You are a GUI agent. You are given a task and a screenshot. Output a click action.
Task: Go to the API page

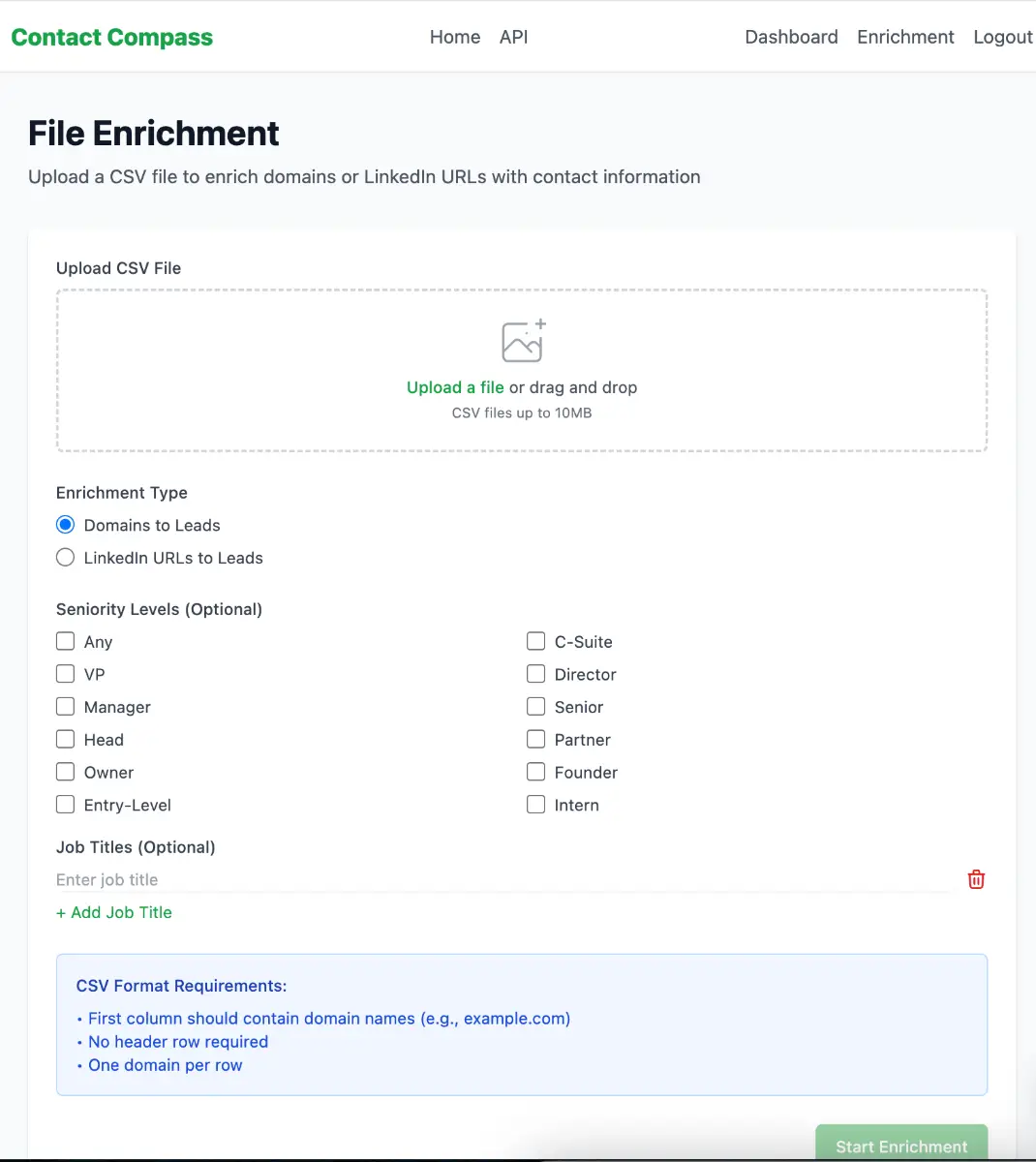(x=513, y=37)
